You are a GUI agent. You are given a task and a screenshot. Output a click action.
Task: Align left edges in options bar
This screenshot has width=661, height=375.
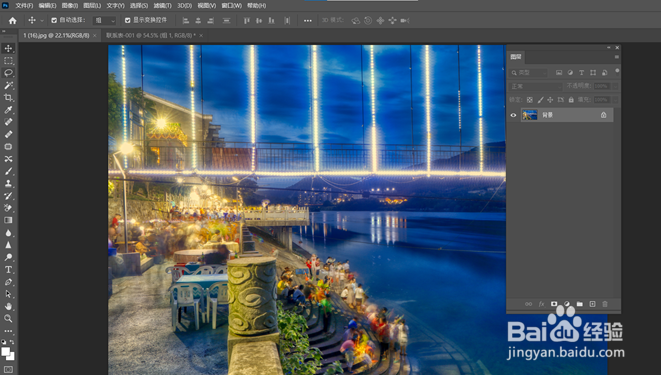click(185, 20)
